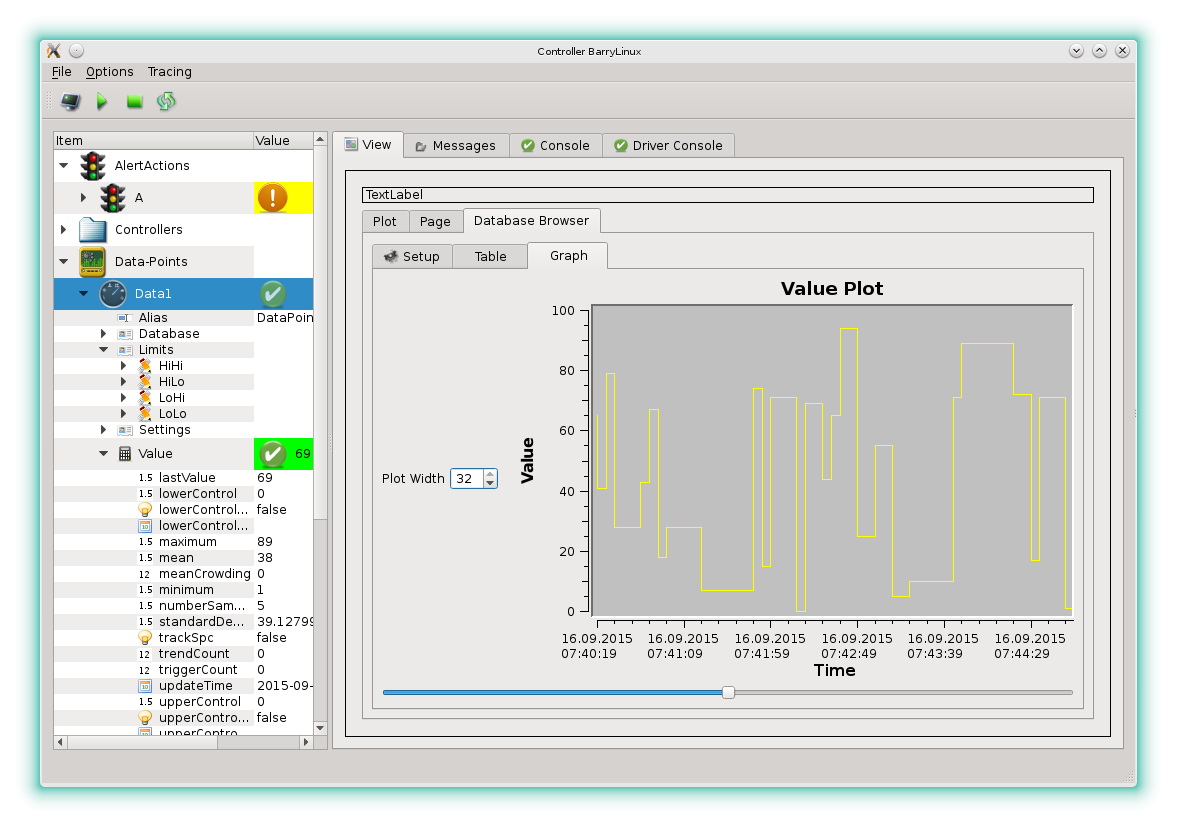Click the X11 application icon in title bar
This screenshot has height=827, width=1177.
click(53, 51)
